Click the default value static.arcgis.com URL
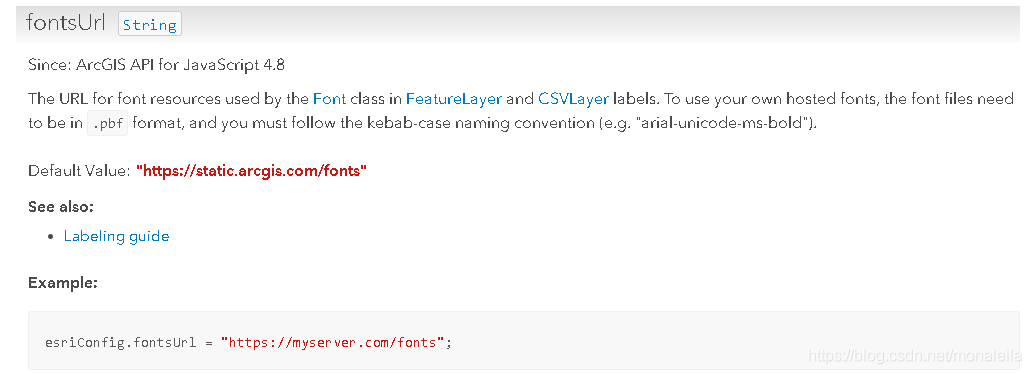Screen dimensions: 1032x374 [251, 171]
